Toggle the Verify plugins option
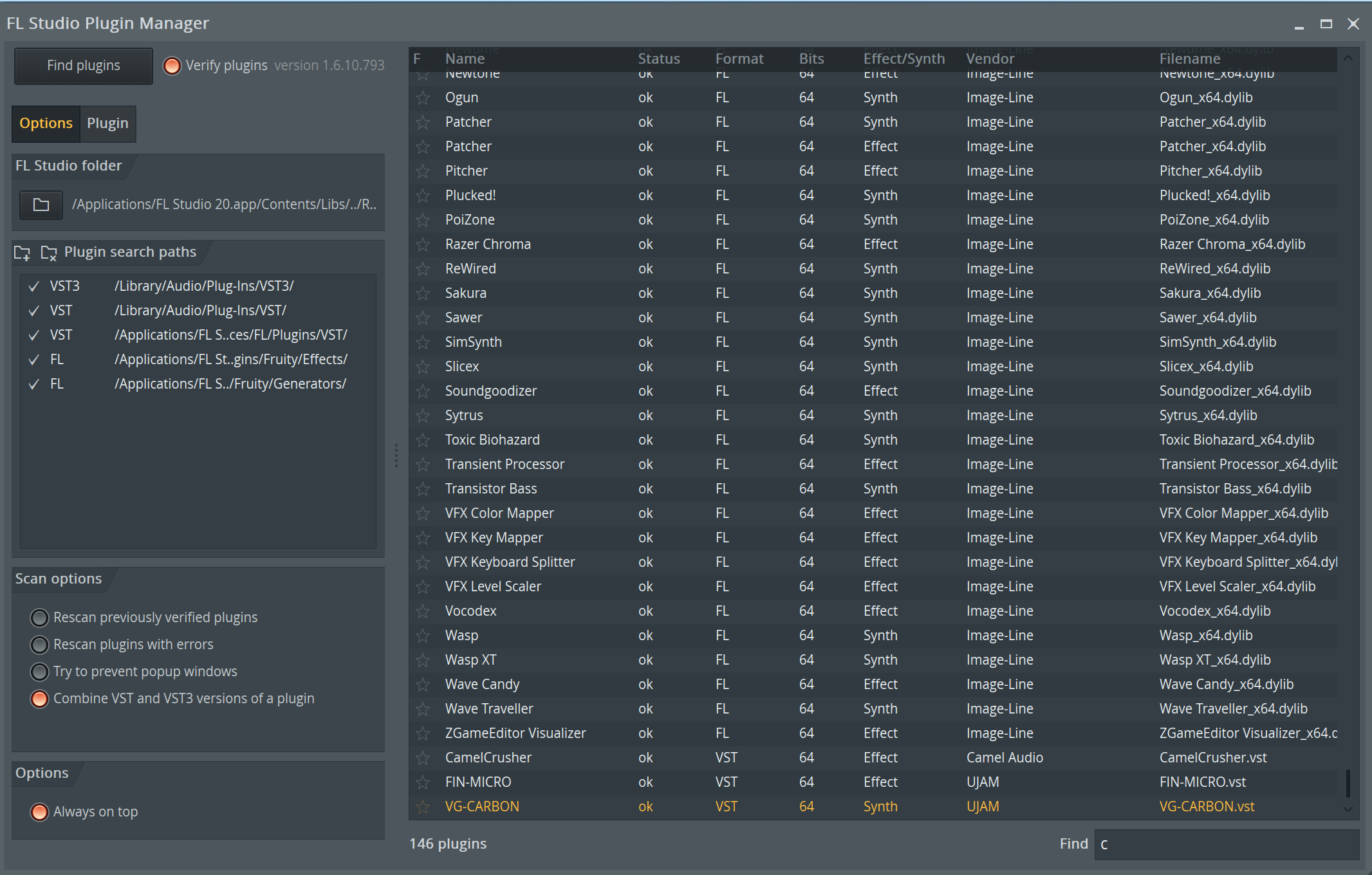Viewport: 1372px width, 875px height. coord(172,66)
